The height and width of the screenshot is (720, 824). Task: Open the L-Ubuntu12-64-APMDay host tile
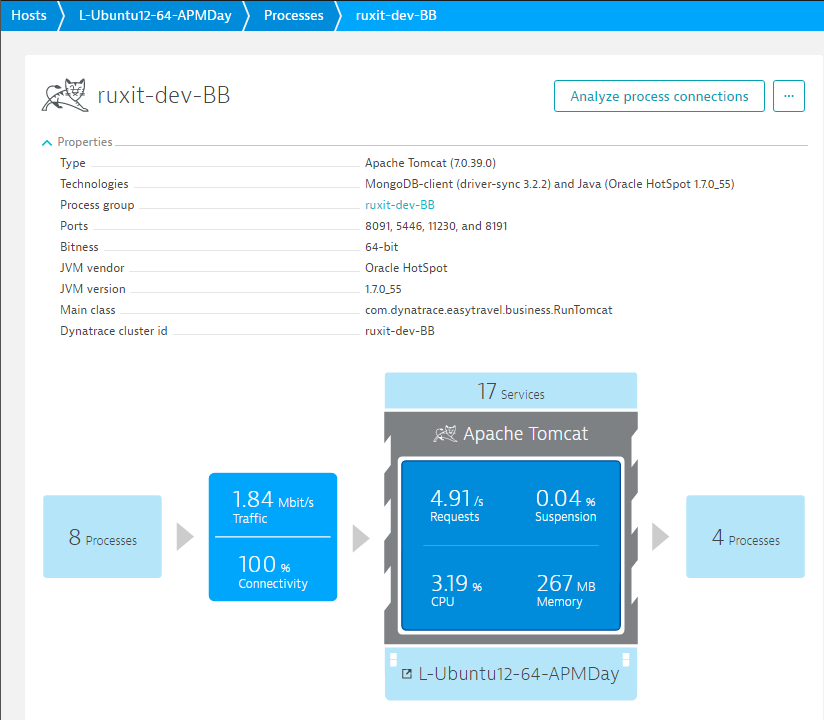[511, 674]
